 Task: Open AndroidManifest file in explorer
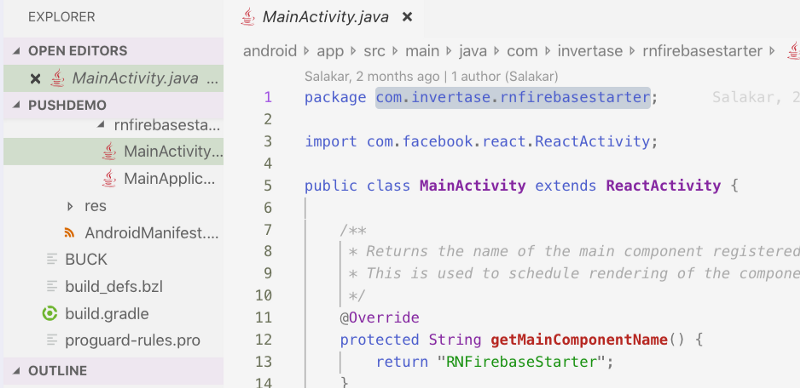[113, 233]
